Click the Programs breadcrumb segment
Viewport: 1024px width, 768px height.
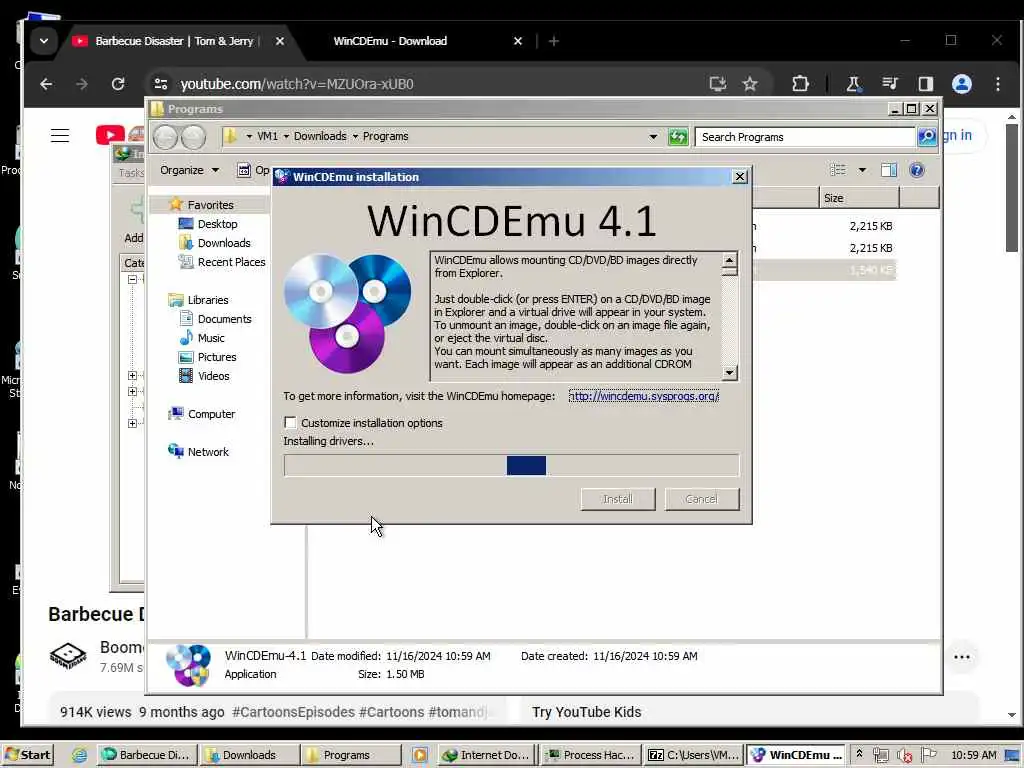tap(385, 136)
